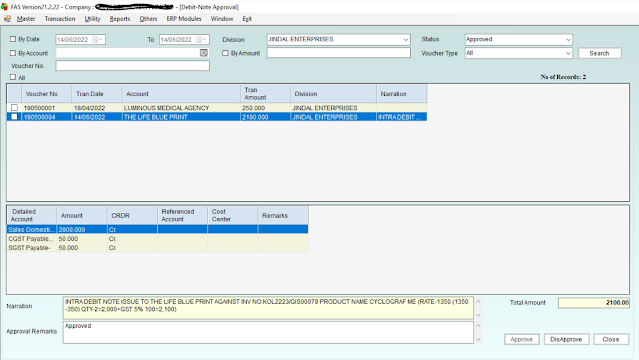This screenshot has height=360, width=639.
Task: Click the Exit menu item
Action: point(247,19)
